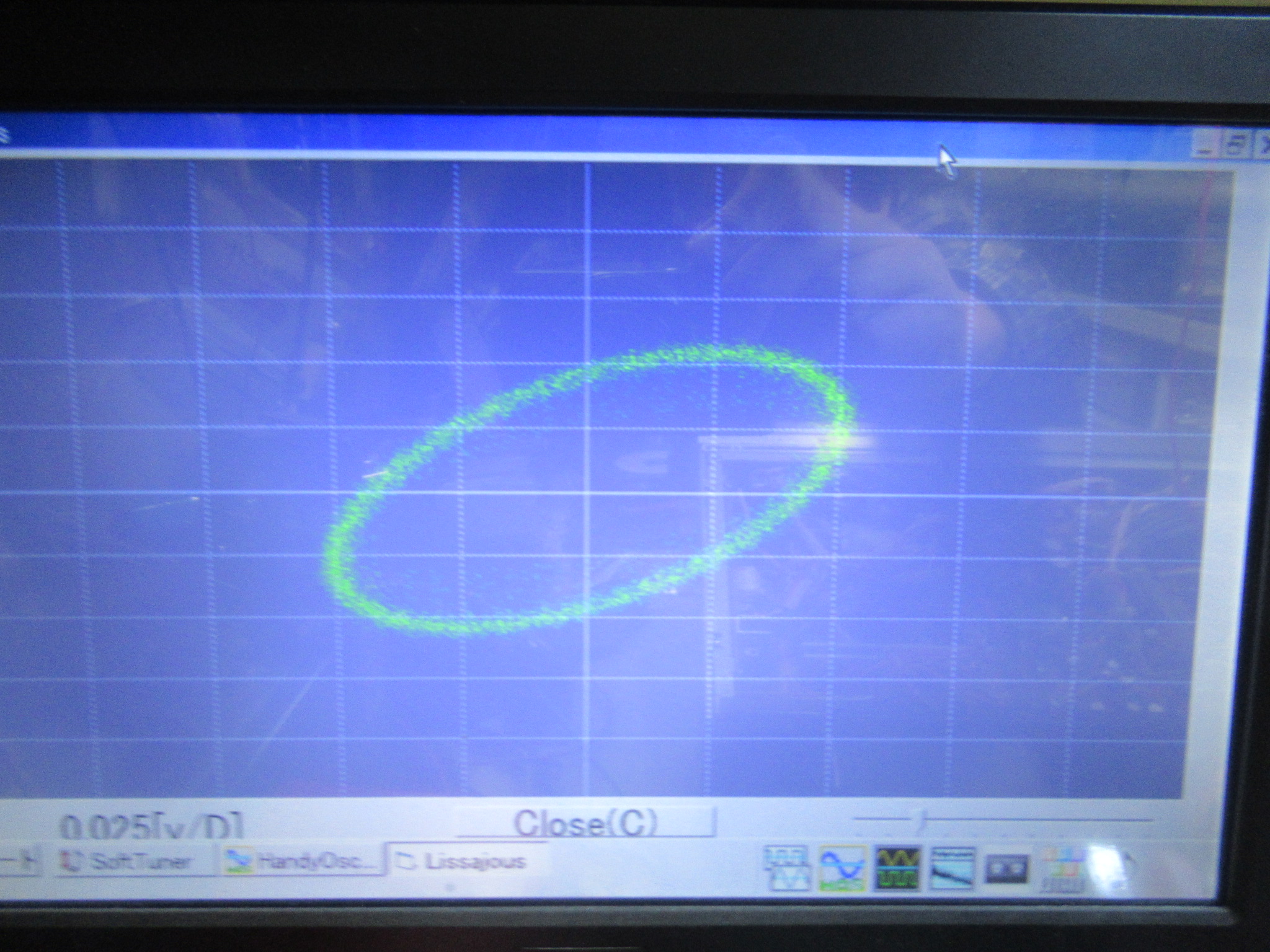Switch to HandyOsc taskbar window
This screenshot has width=1270, height=952.
point(301,860)
